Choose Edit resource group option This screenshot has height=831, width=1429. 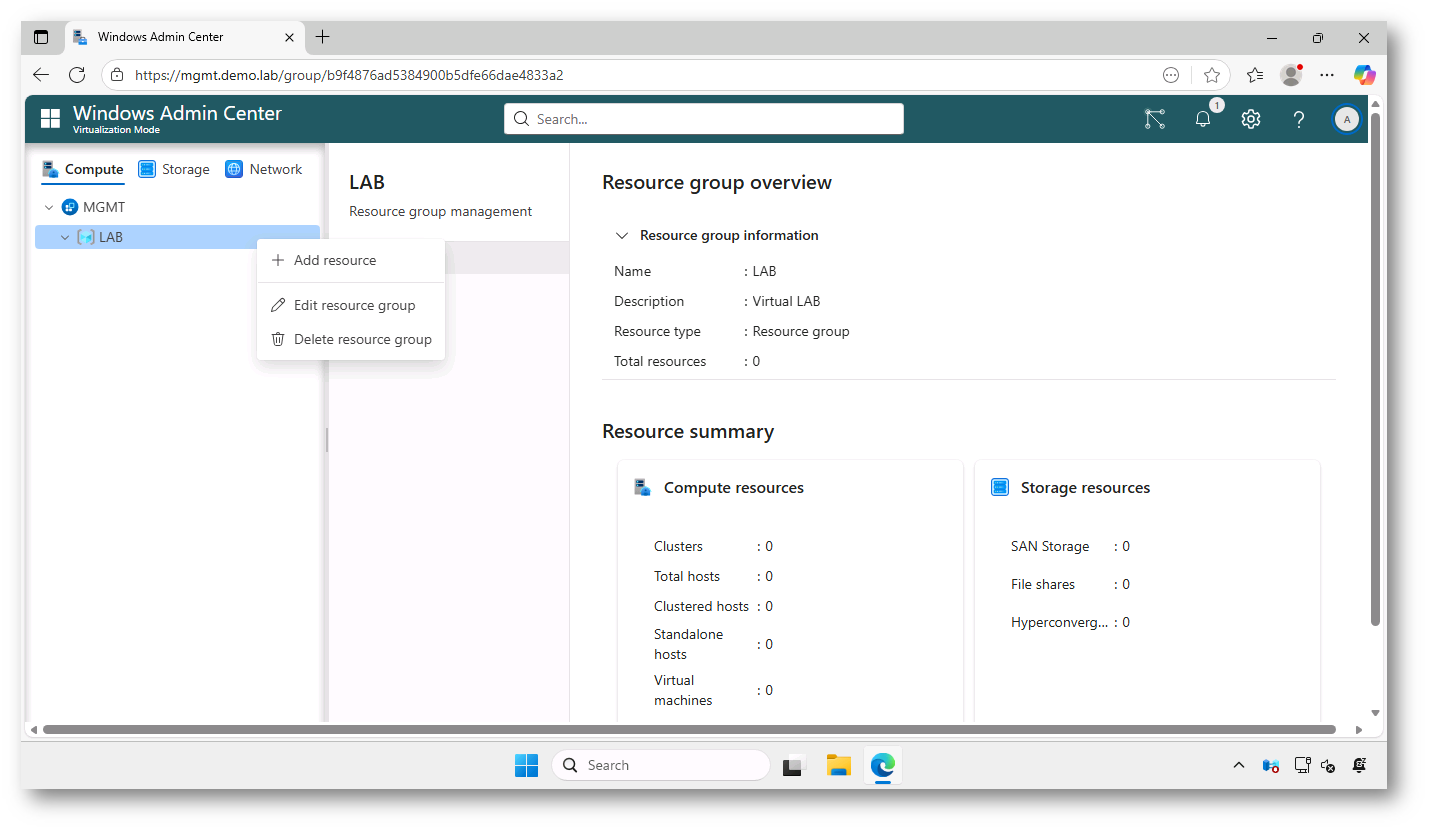354,305
